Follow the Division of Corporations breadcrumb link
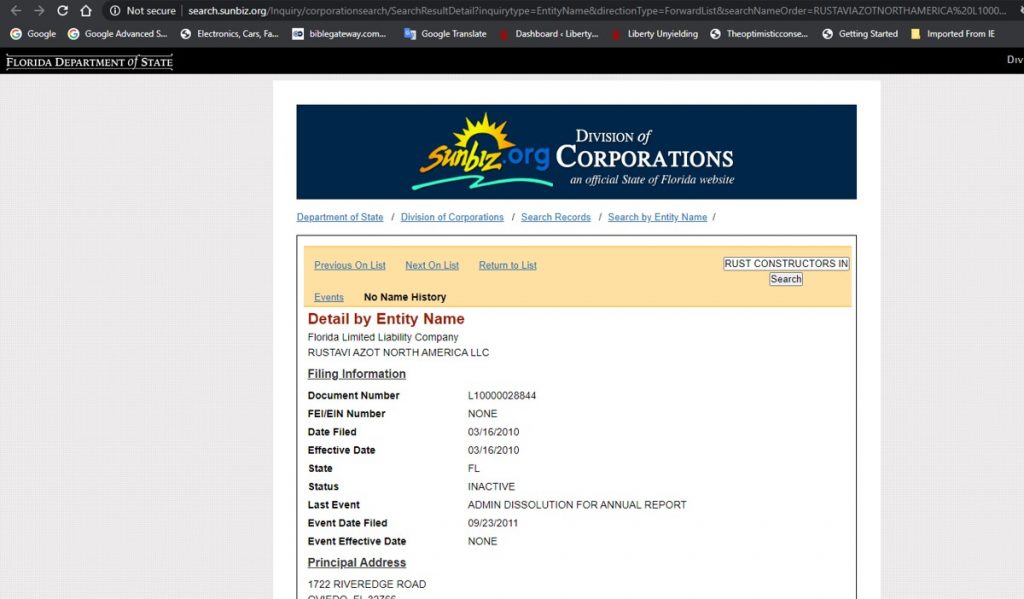 [x=452, y=217]
